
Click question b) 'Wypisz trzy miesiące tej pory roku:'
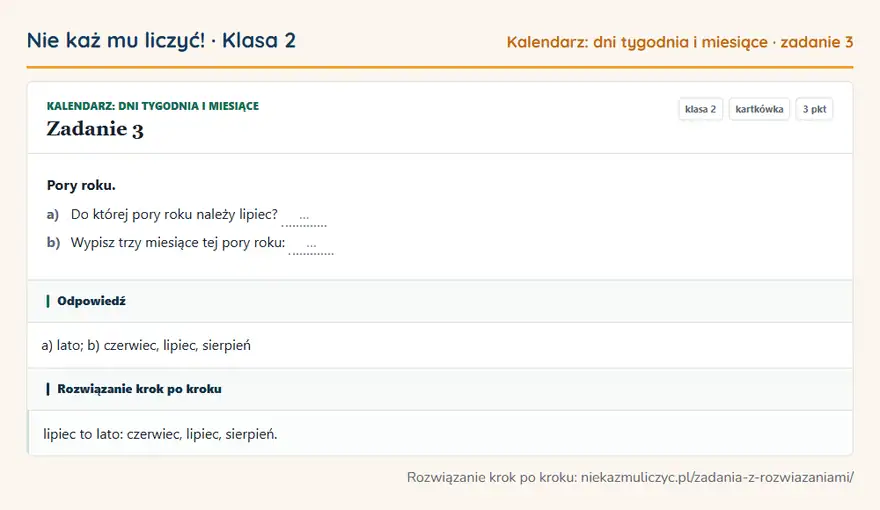coord(178,243)
